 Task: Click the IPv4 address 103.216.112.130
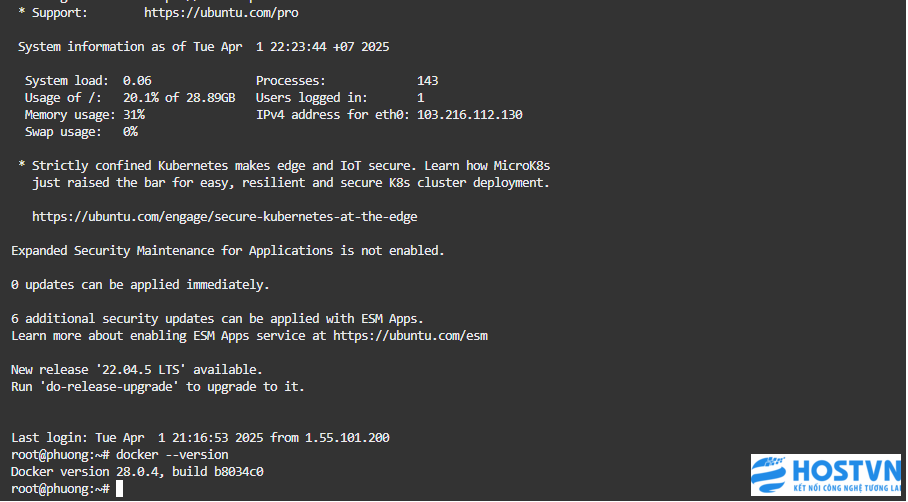470,115
